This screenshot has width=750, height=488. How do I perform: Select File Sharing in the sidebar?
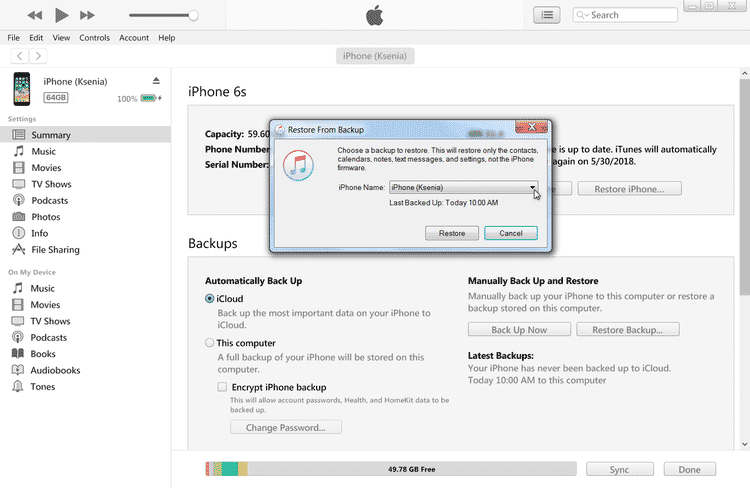(x=55, y=250)
